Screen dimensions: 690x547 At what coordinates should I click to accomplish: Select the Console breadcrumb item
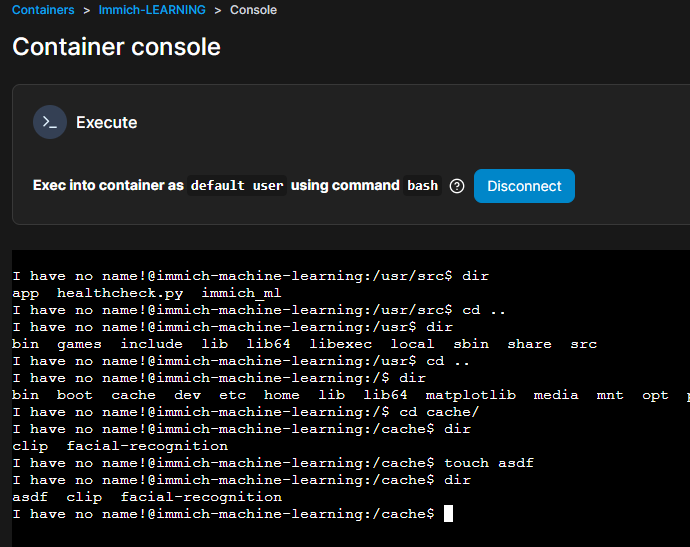click(x=253, y=10)
